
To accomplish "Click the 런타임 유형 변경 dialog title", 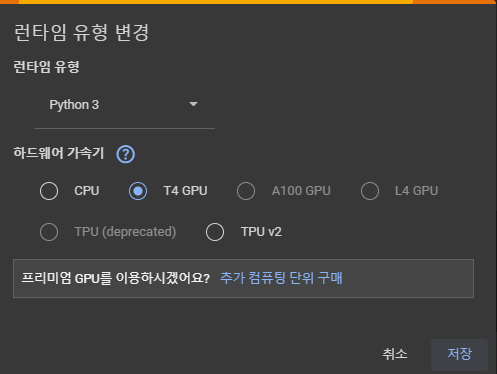I will coord(81,32).
